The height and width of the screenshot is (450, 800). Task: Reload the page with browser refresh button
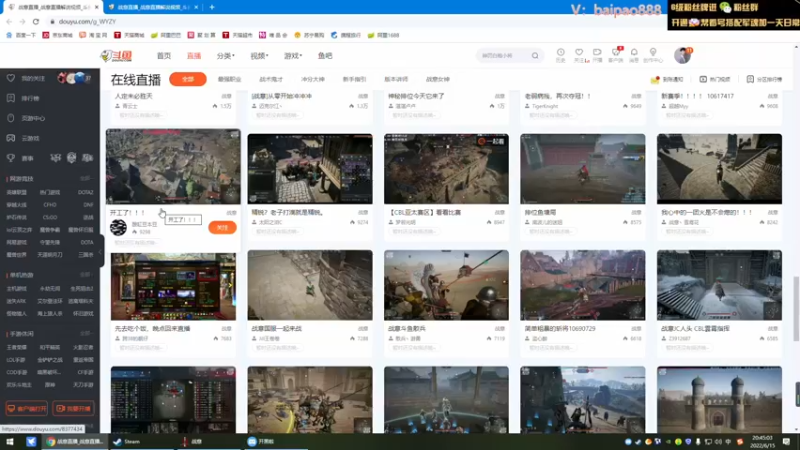36,21
